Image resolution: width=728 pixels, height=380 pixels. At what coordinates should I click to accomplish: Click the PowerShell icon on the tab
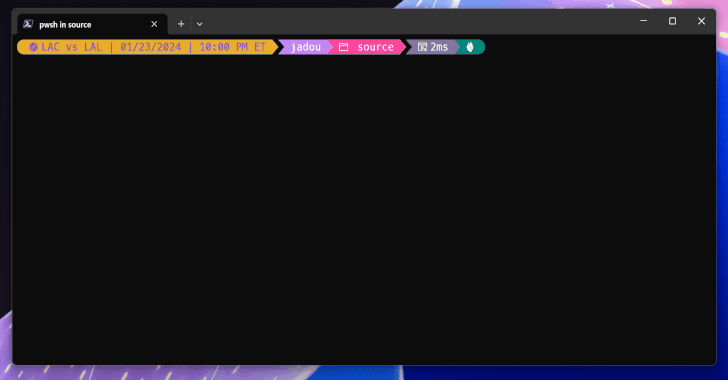pos(28,24)
